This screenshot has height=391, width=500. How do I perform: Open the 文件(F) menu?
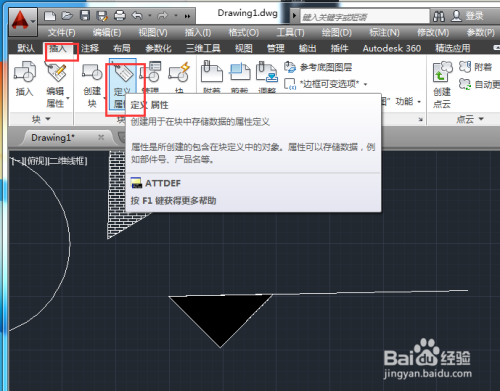[61, 33]
